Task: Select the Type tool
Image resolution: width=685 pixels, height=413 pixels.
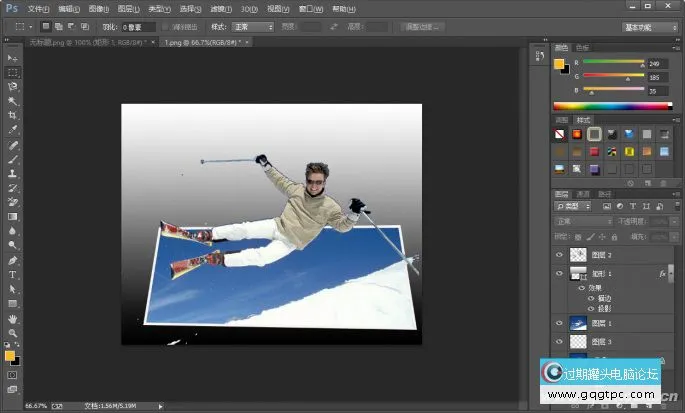Action: (x=13, y=274)
